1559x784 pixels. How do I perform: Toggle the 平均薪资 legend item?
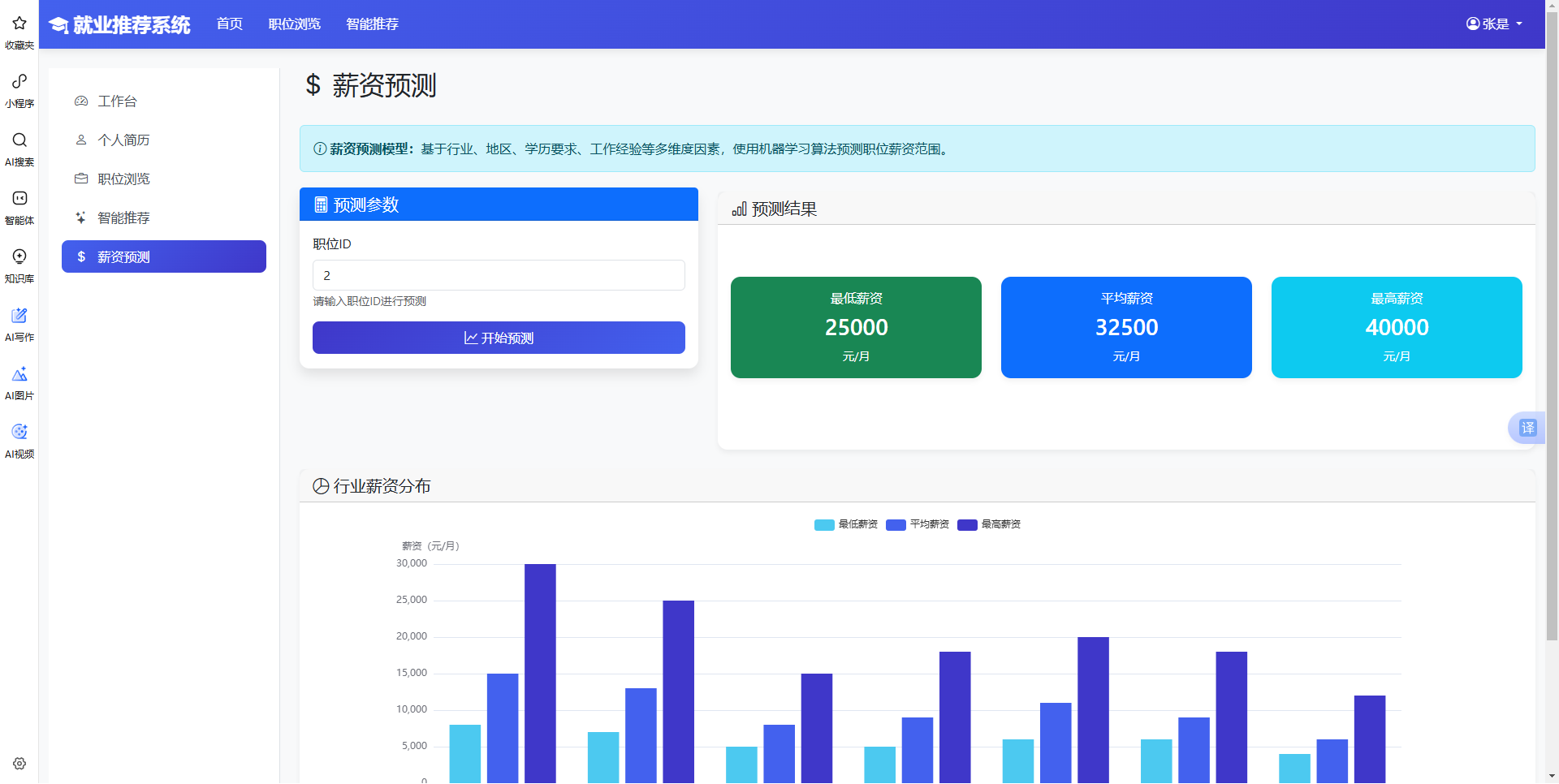click(x=918, y=524)
